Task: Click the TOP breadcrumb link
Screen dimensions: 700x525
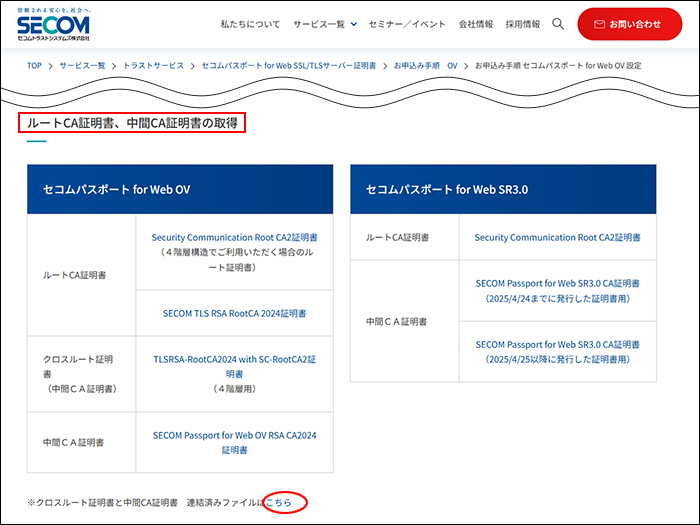Action: click(34, 66)
